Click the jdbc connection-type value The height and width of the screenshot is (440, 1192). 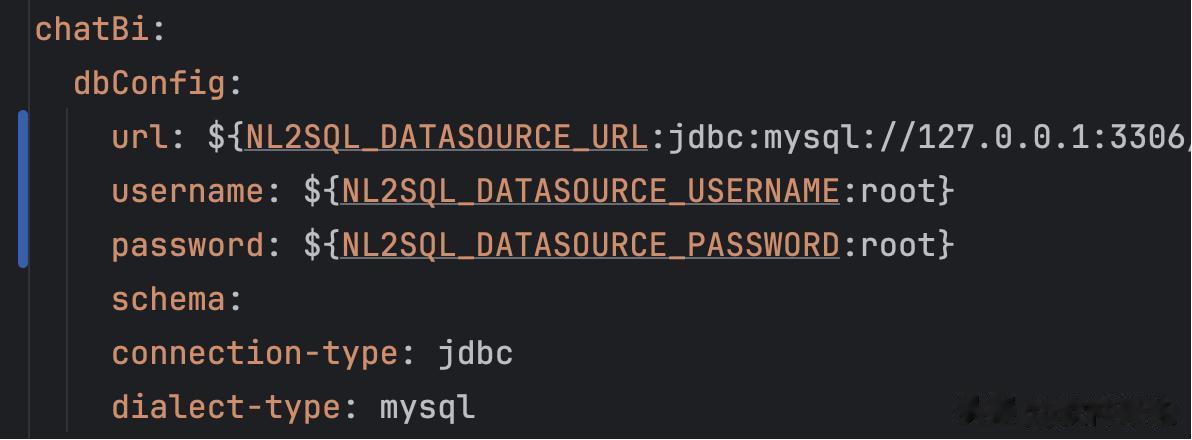[x=475, y=353]
